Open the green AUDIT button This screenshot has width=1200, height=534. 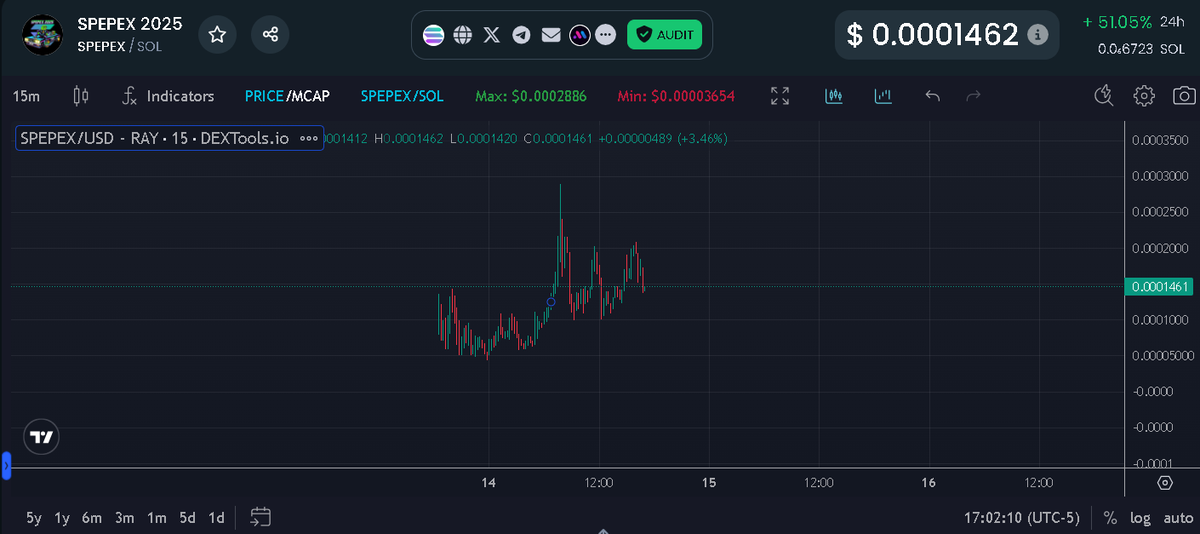tap(664, 35)
